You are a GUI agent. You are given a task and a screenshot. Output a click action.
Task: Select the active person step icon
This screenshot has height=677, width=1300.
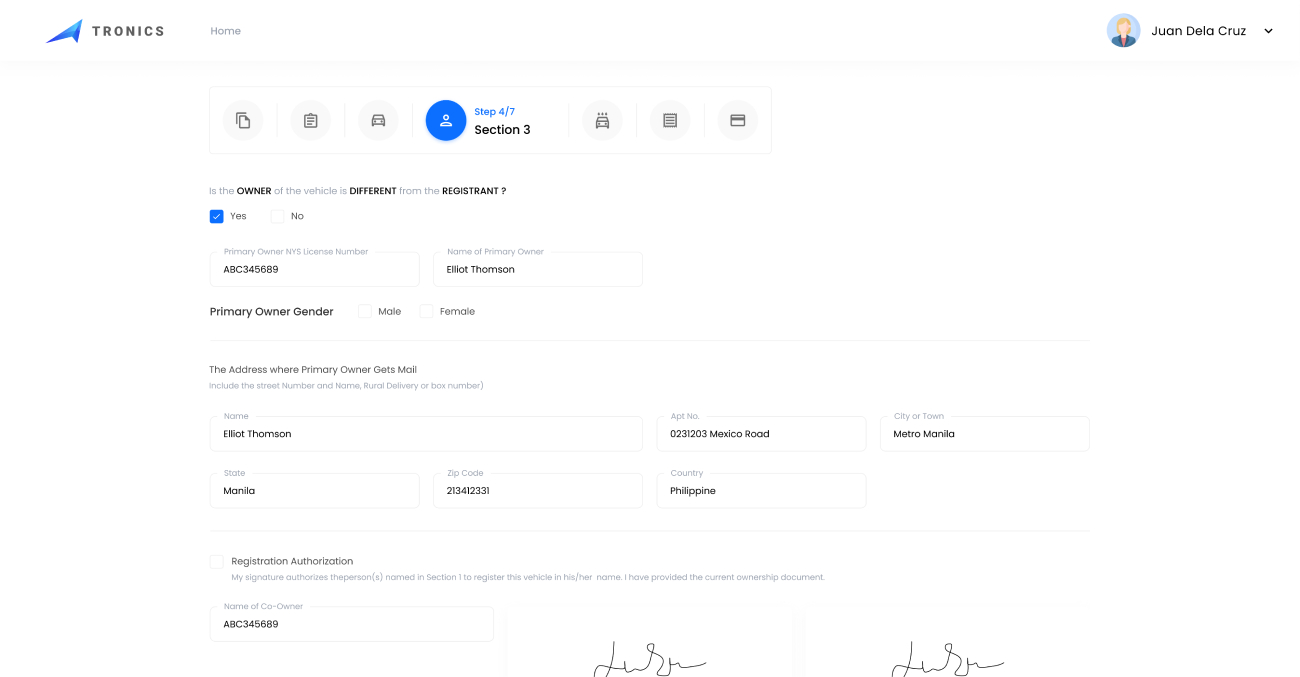click(446, 120)
